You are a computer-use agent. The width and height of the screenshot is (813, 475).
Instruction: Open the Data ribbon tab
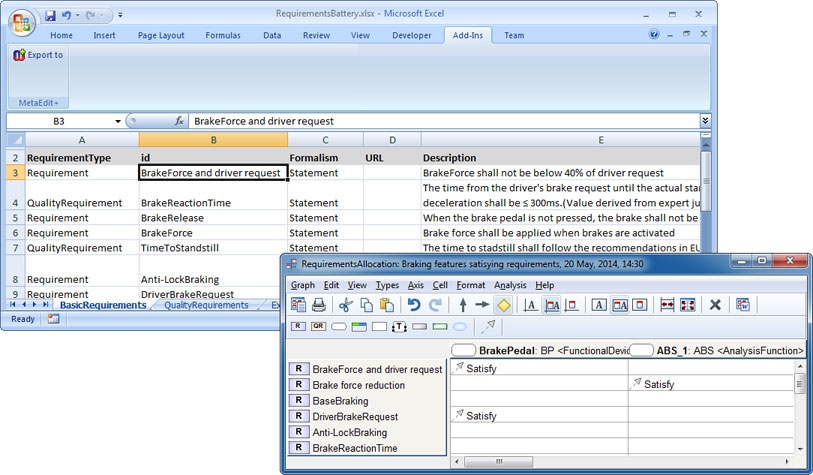[x=272, y=35]
